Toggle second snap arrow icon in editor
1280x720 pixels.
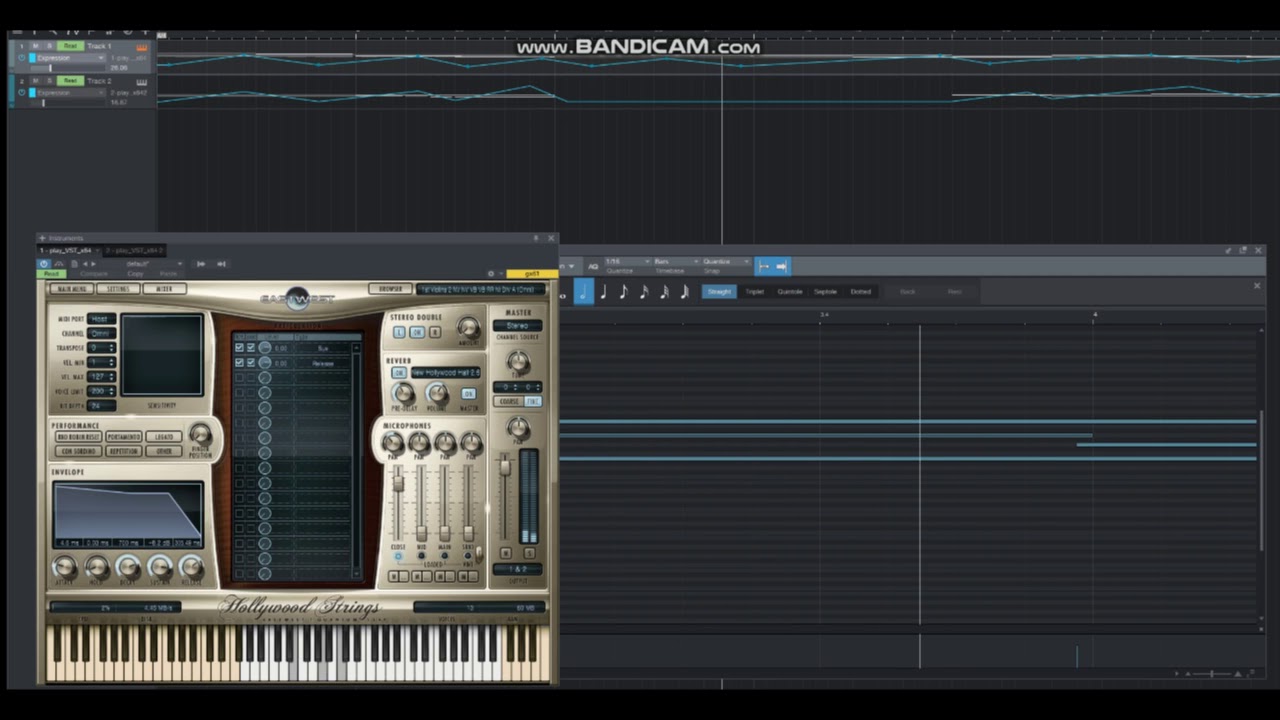tap(782, 266)
